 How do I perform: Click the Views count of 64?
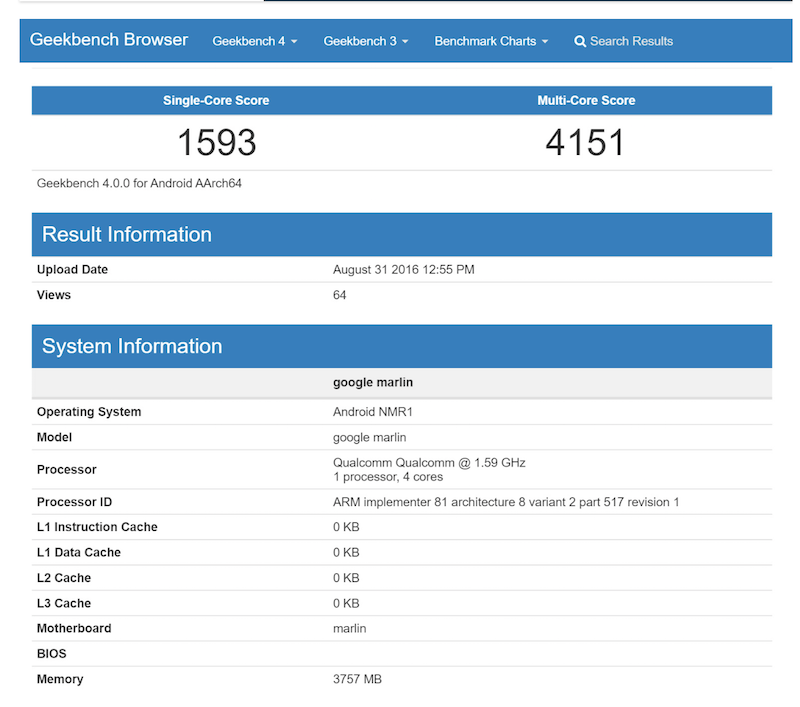point(340,295)
